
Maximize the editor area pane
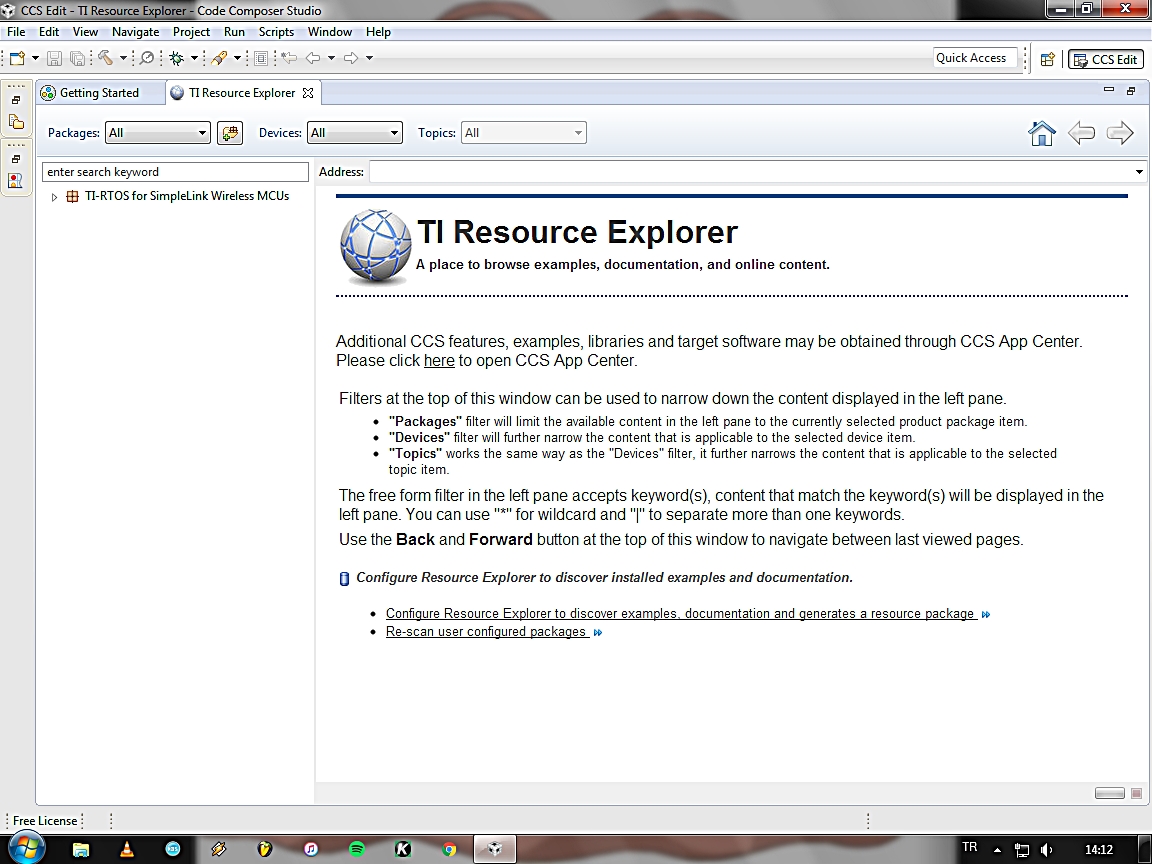pyautogui.click(x=1131, y=90)
